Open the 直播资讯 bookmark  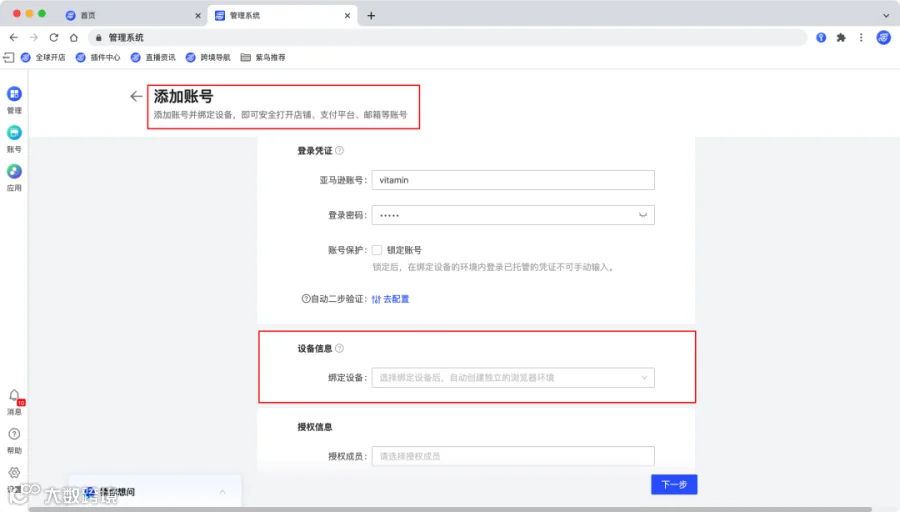(153, 57)
